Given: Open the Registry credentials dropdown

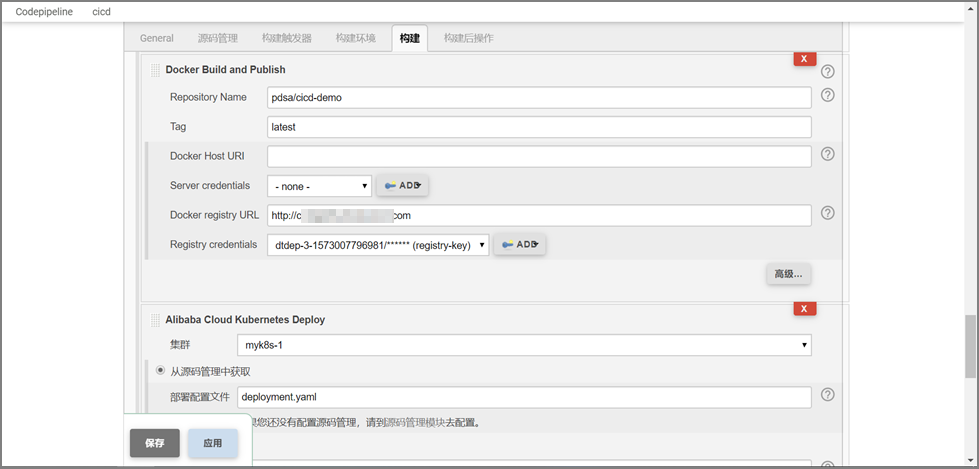Looking at the screenshot, I should click(x=378, y=245).
